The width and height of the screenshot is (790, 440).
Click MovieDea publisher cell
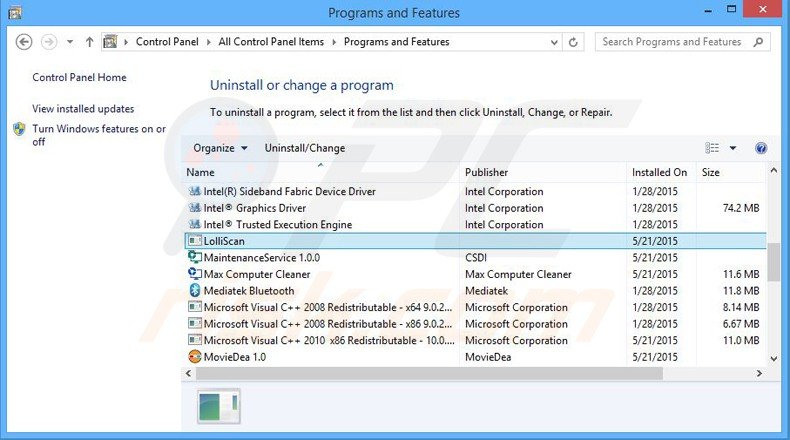click(488, 357)
